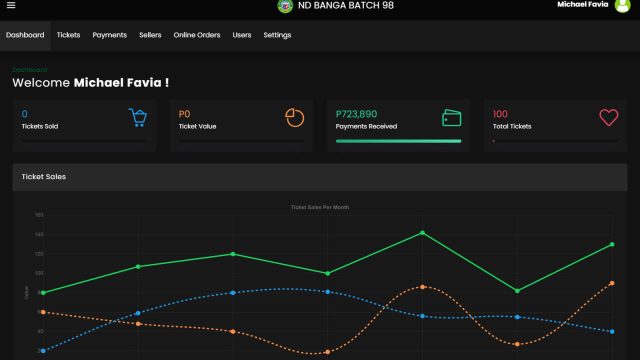Click the highest orange data point on chart

click(x=612, y=283)
